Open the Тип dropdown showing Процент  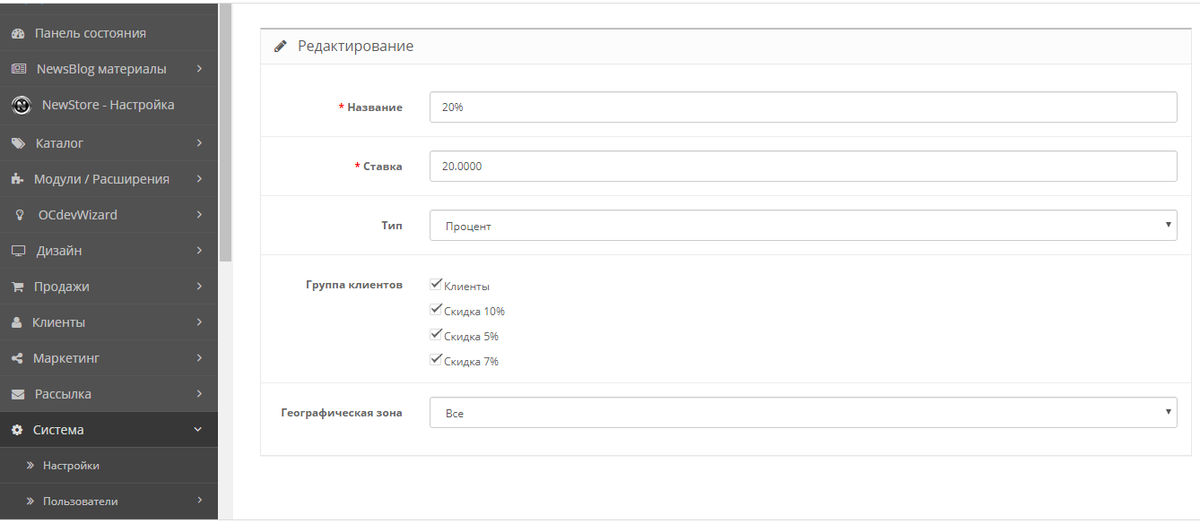pos(803,225)
